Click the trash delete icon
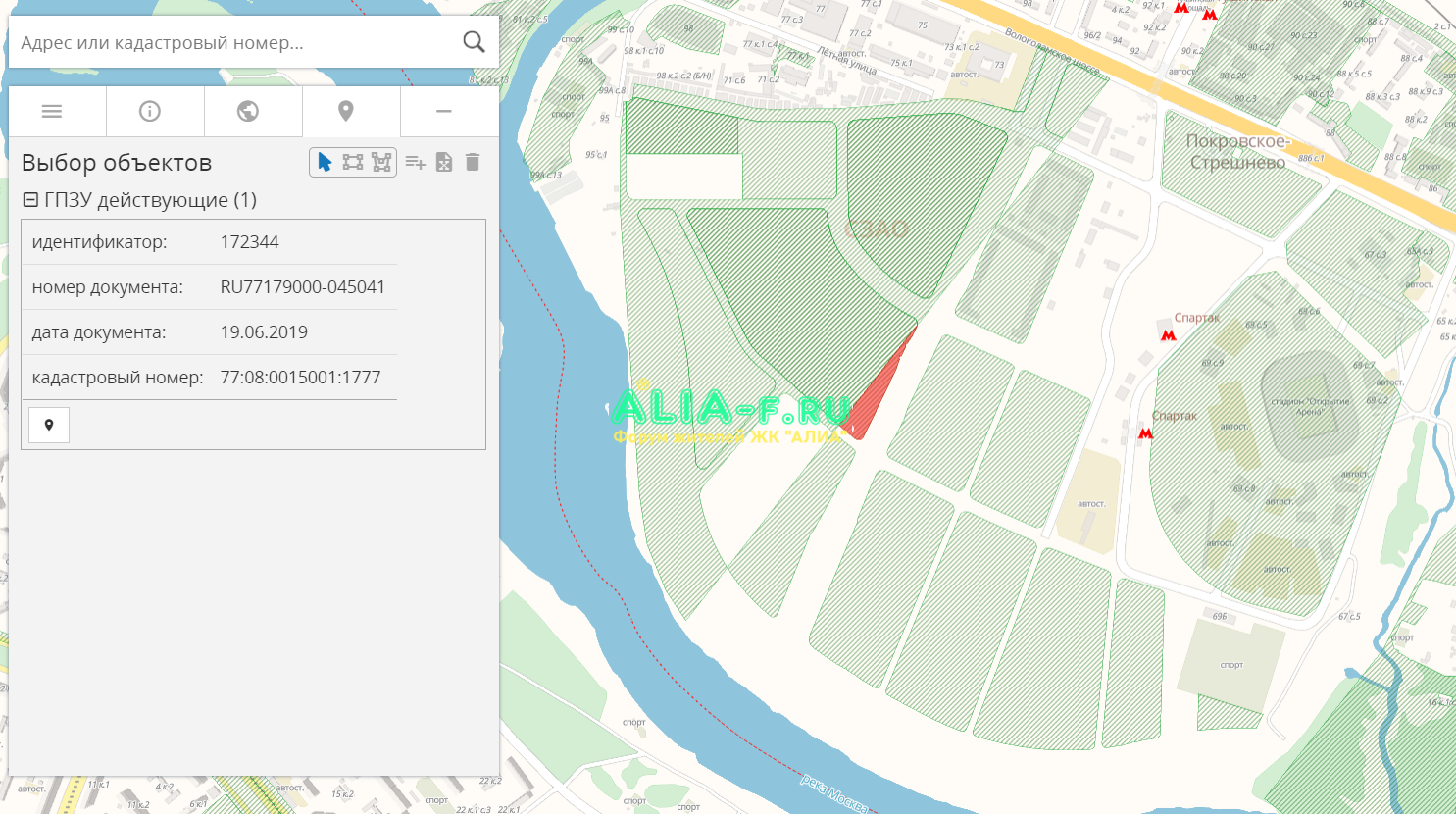Screen dimensions: 1456x814 pos(473,162)
